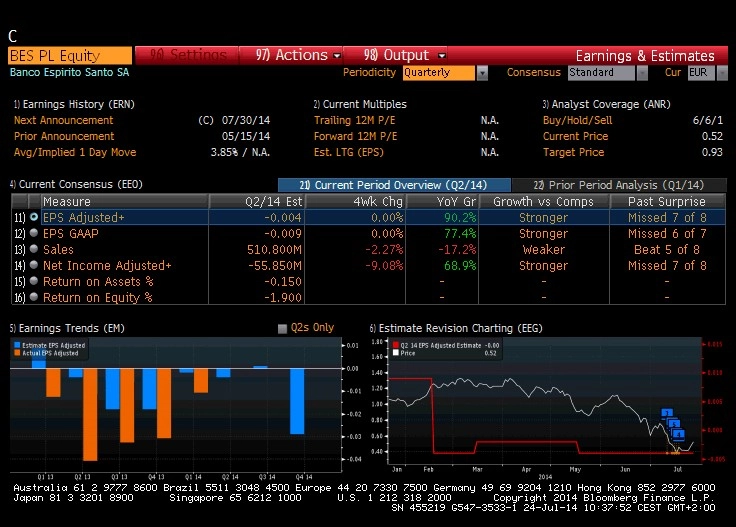Select the Return on Assets % radio button
This screenshot has width=736, height=527.
34,281
